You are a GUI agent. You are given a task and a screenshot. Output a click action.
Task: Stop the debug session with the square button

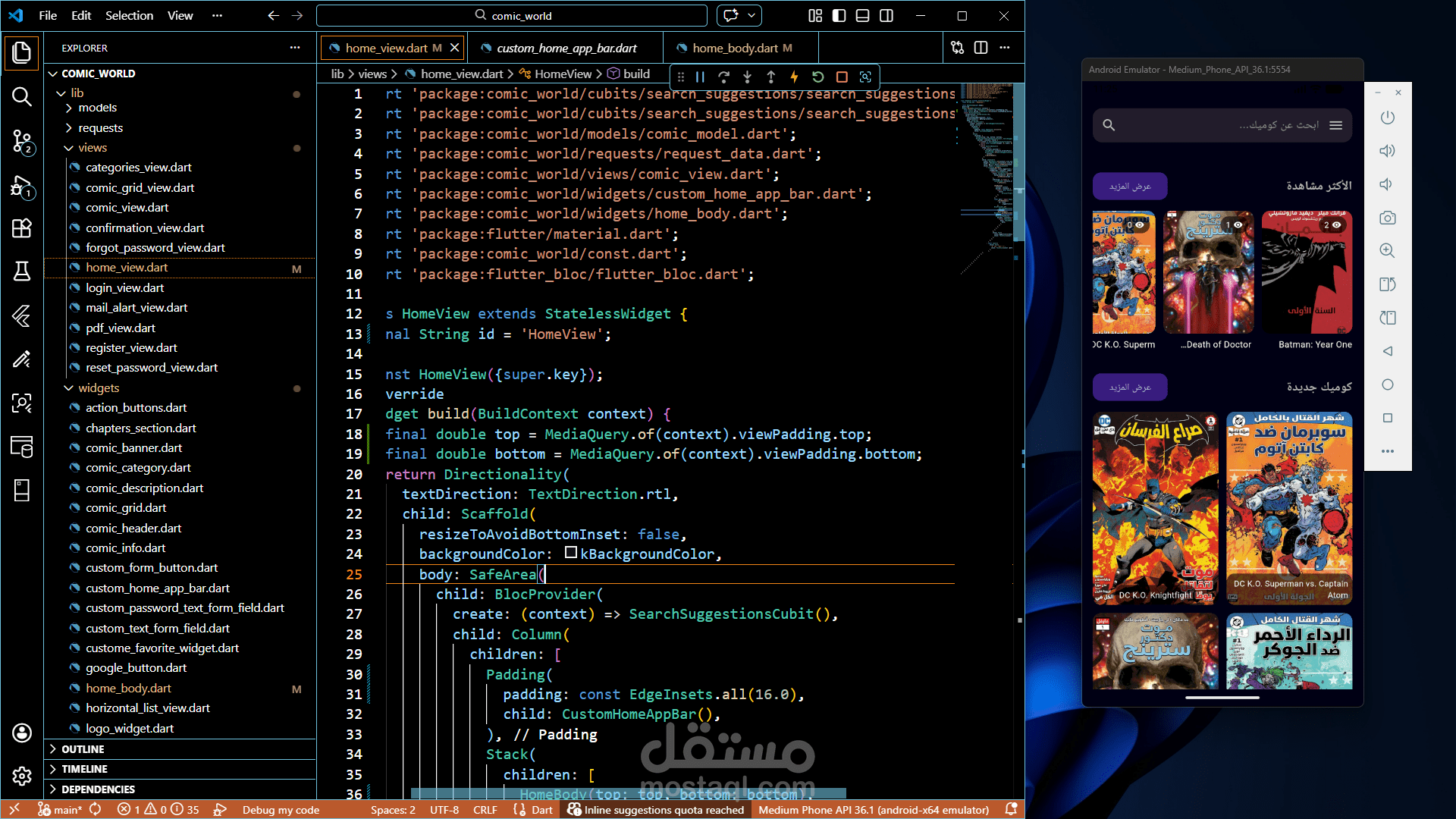pyautogui.click(x=842, y=77)
